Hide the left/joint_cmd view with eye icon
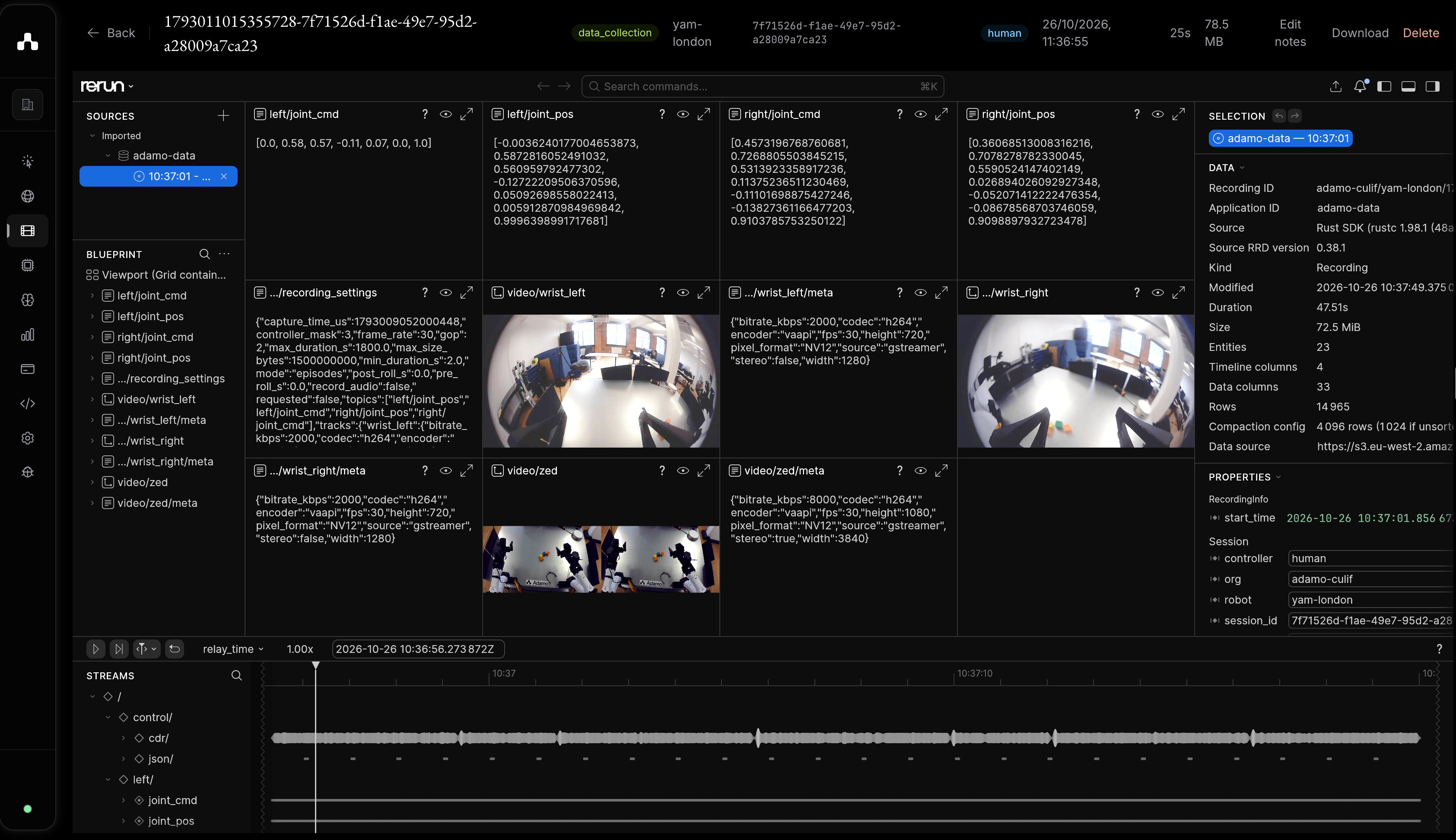 [x=445, y=114]
